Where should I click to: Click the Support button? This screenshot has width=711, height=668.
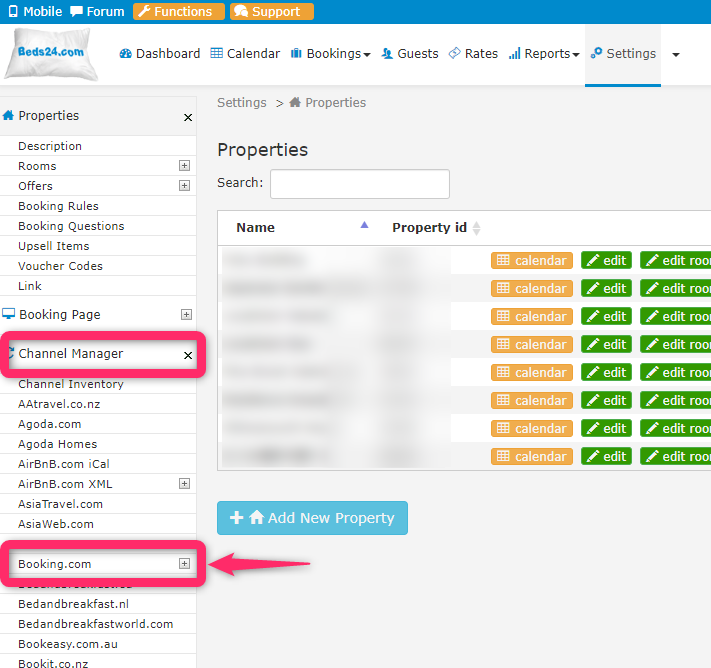pyautogui.click(x=271, y=11)
